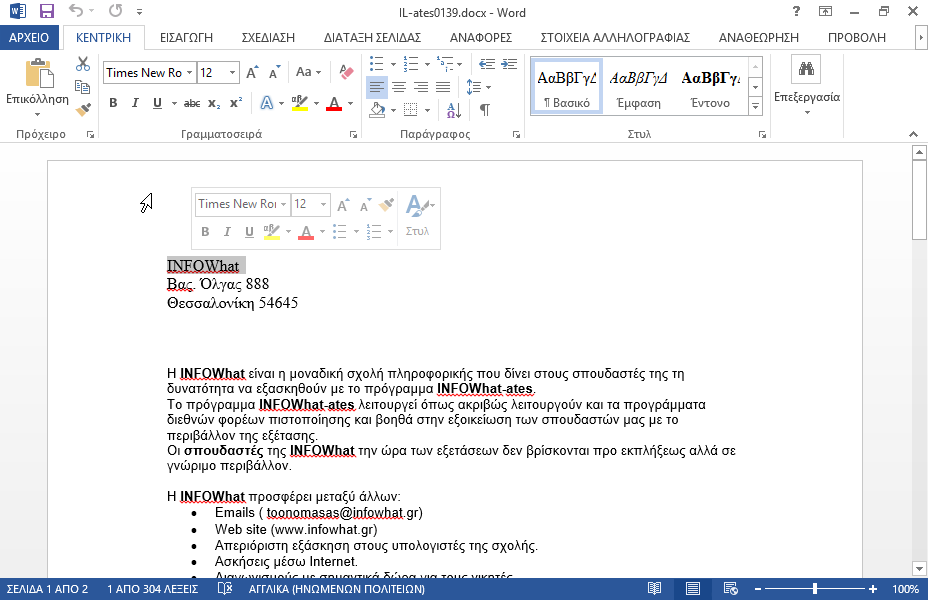Open Styles (Στυλ) on the mini toolbar
This screenshot has width=928, height=600.
tap(418, 215)
